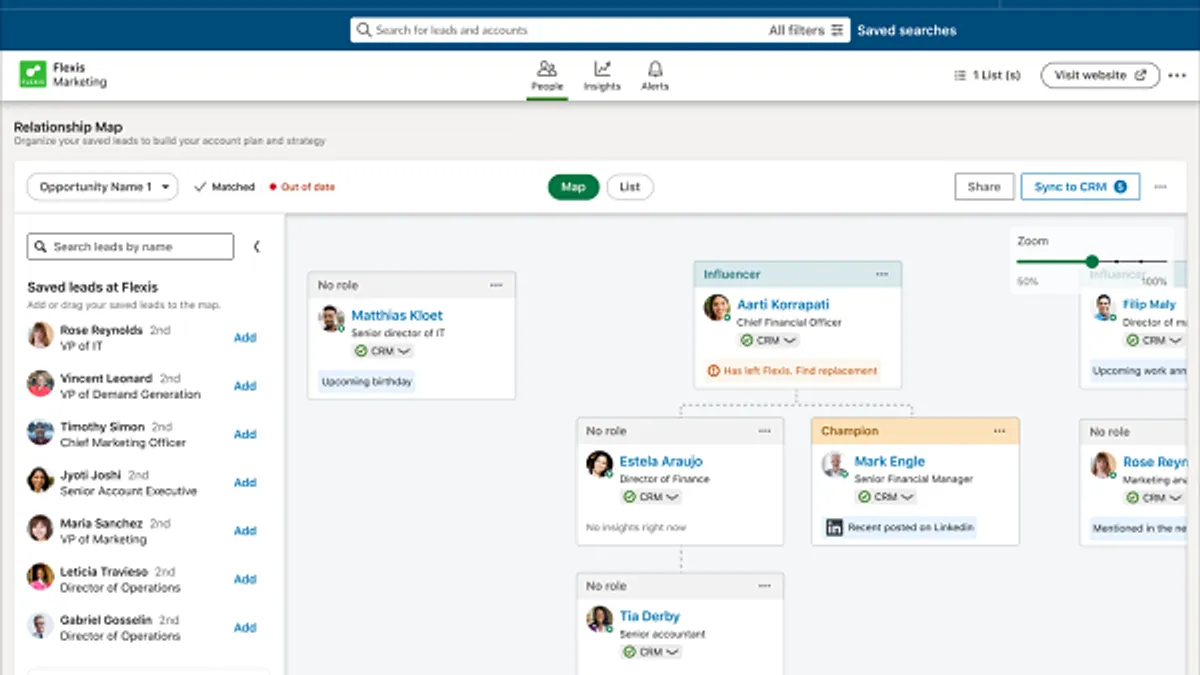Click the Sync to CRM button

pyautogui.click(x=1080, y=187)
